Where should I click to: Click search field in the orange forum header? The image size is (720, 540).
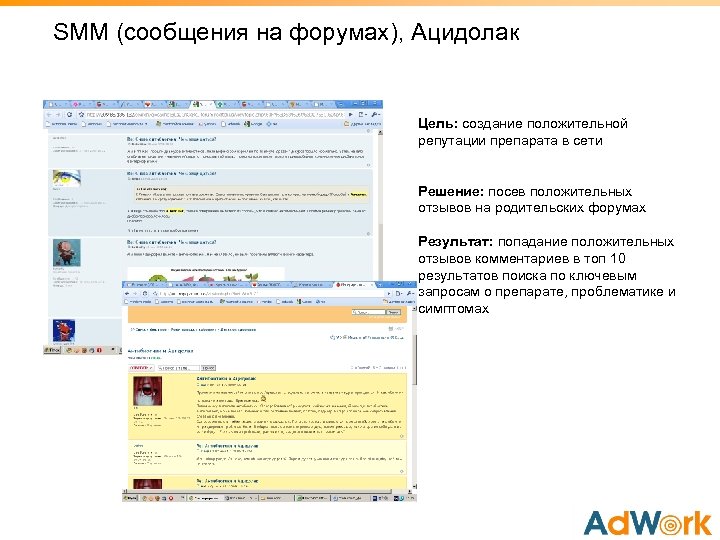click(x=369, y=312)
